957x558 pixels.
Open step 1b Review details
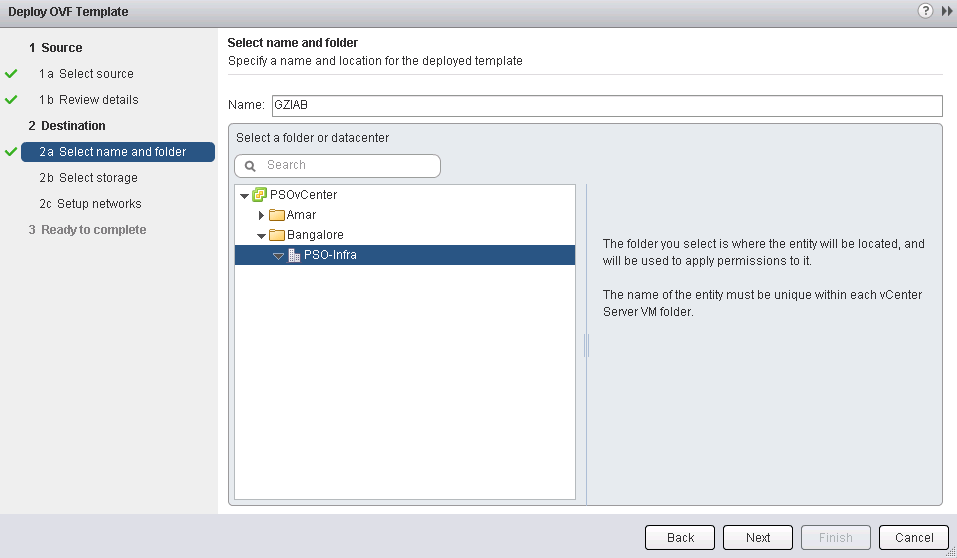[x=98, y=100]
